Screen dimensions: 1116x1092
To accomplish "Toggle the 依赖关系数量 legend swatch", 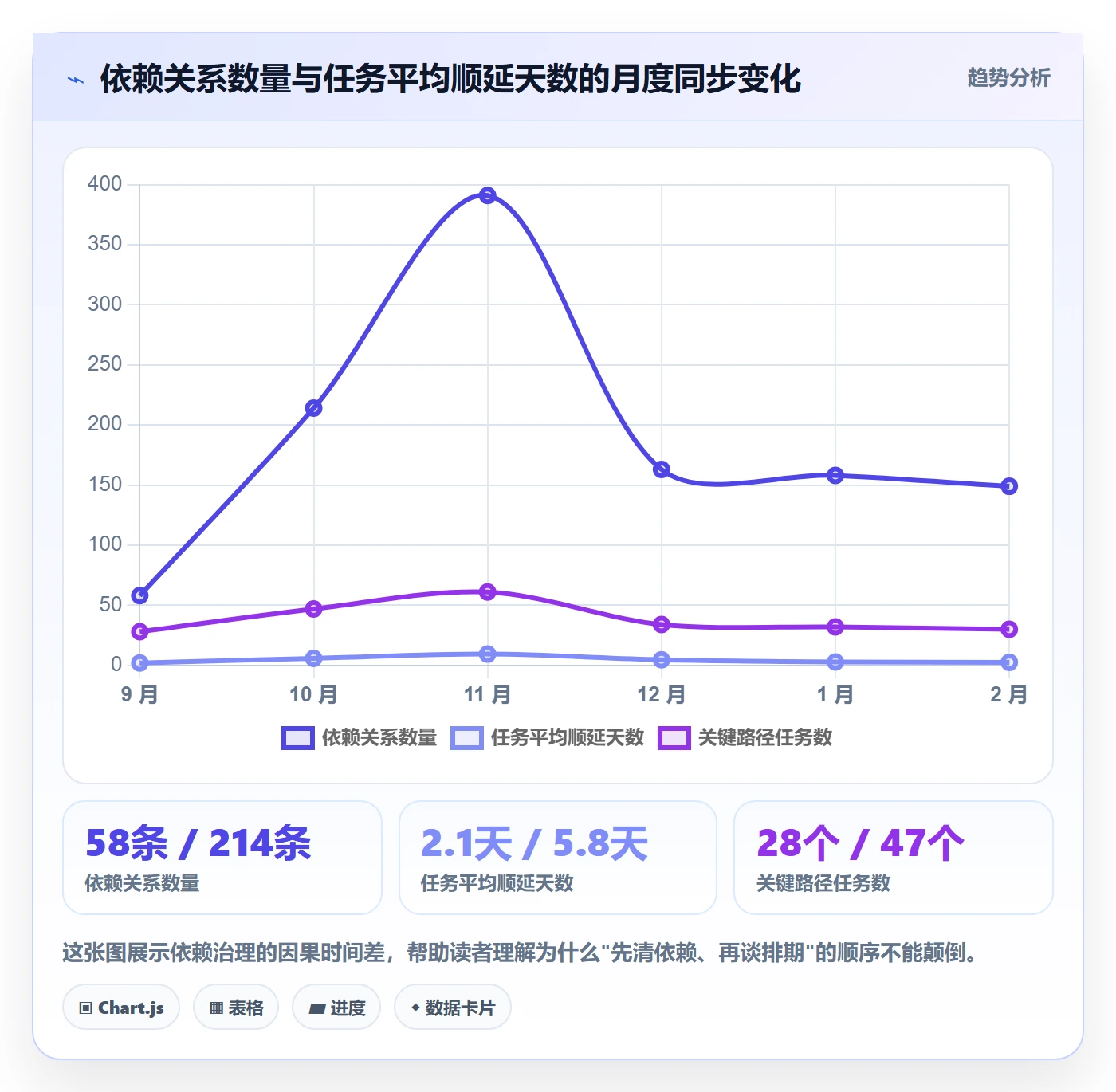I will [x=298, y=738].
